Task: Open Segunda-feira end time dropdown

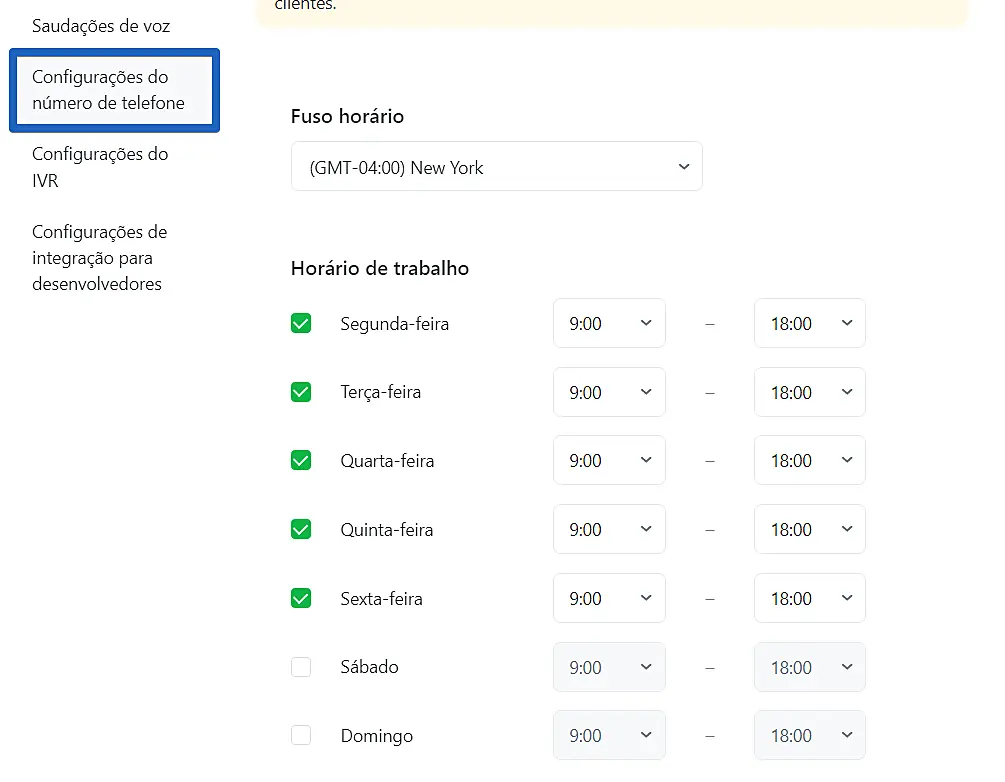Action: [809, 324]
